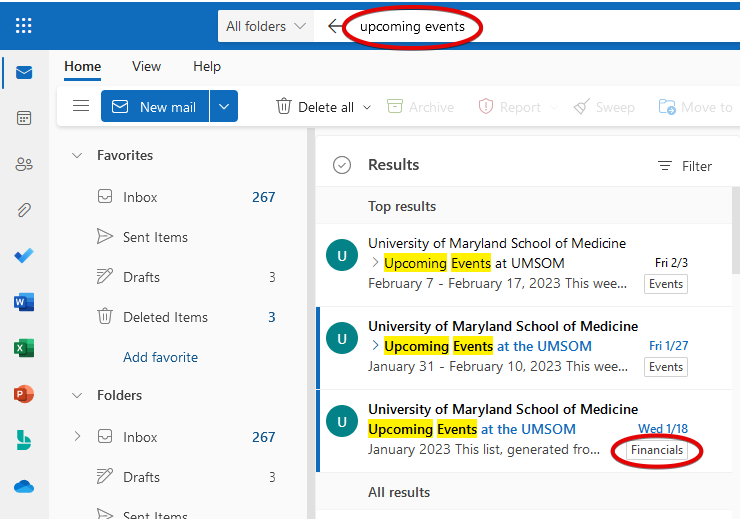Launch PowerPoint from the app rail
Image resolution: width=740 pixels, height=519 pixels.
click(24, 394)
